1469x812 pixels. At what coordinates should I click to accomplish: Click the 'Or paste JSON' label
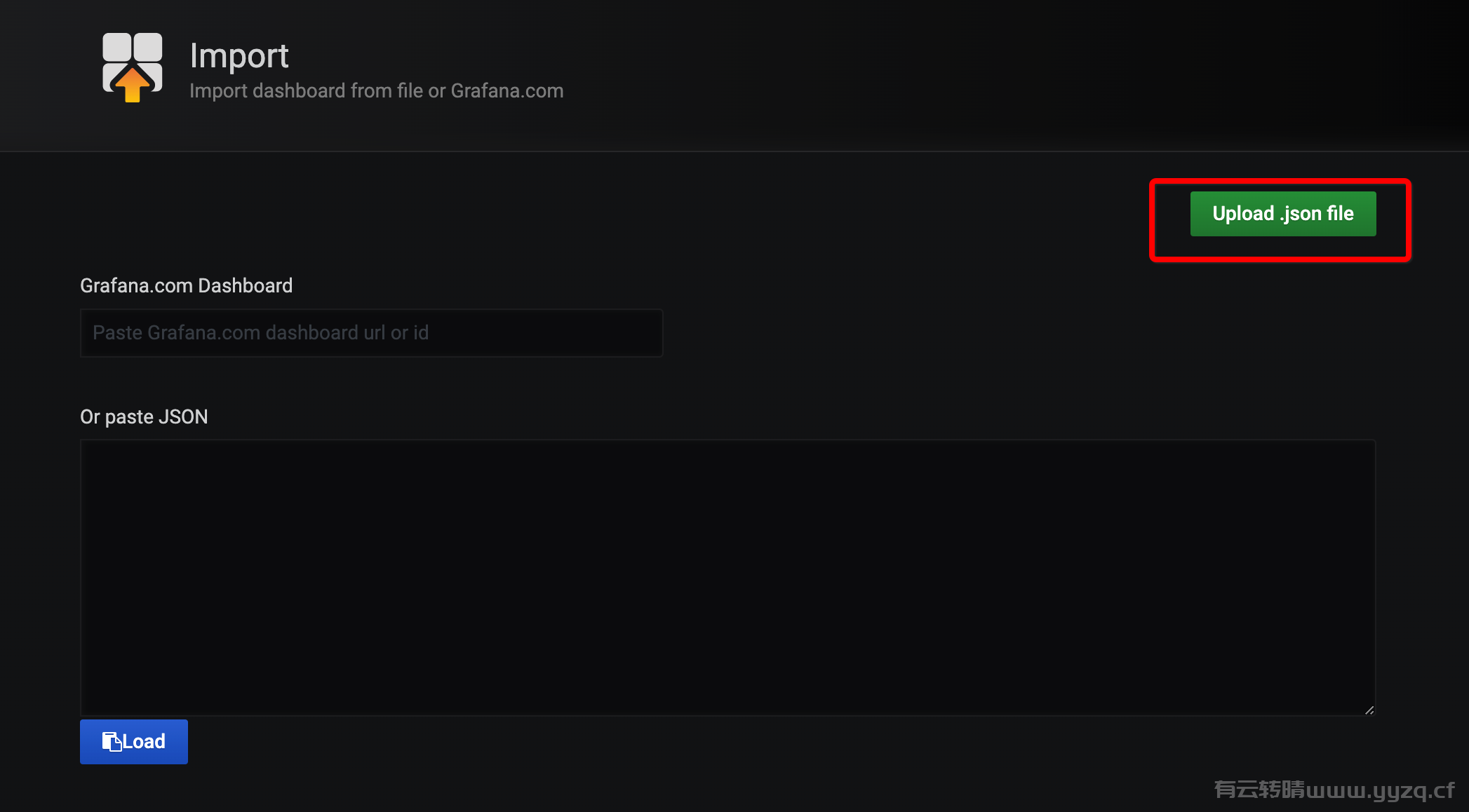point(144,417)
